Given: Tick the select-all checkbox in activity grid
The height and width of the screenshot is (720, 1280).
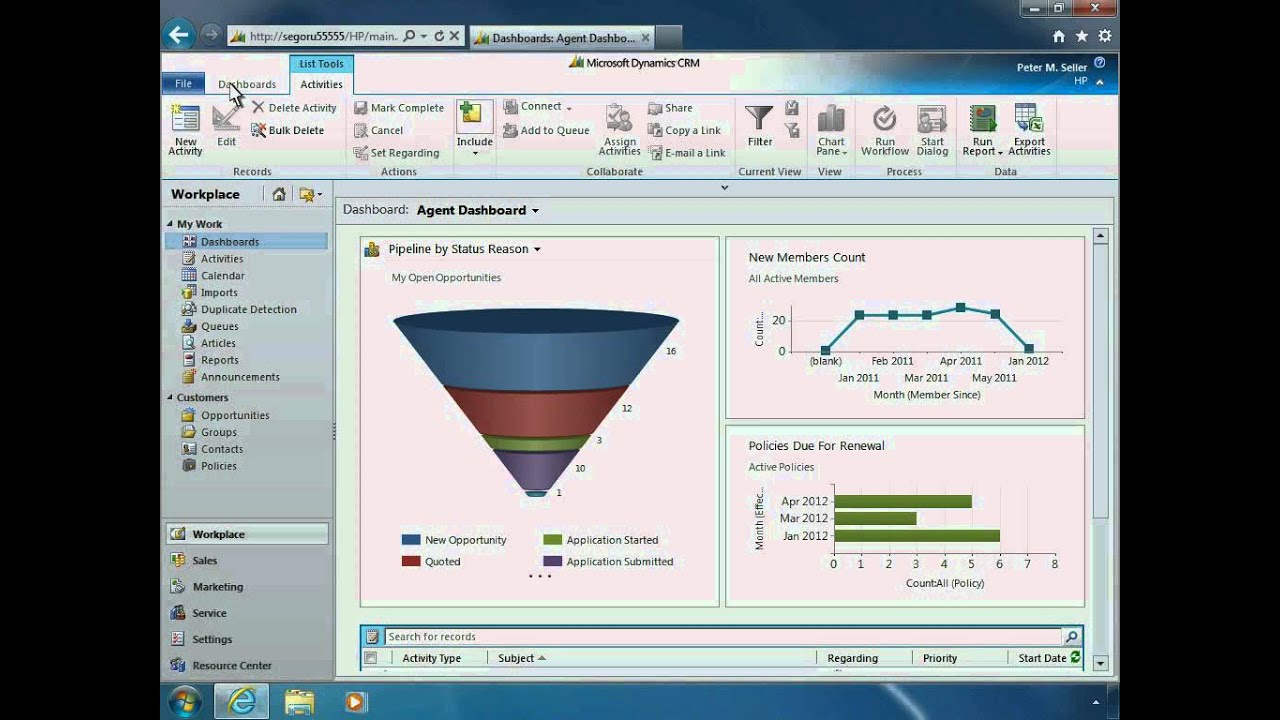Looking at the screenshot, I should (x=371, y=658).
